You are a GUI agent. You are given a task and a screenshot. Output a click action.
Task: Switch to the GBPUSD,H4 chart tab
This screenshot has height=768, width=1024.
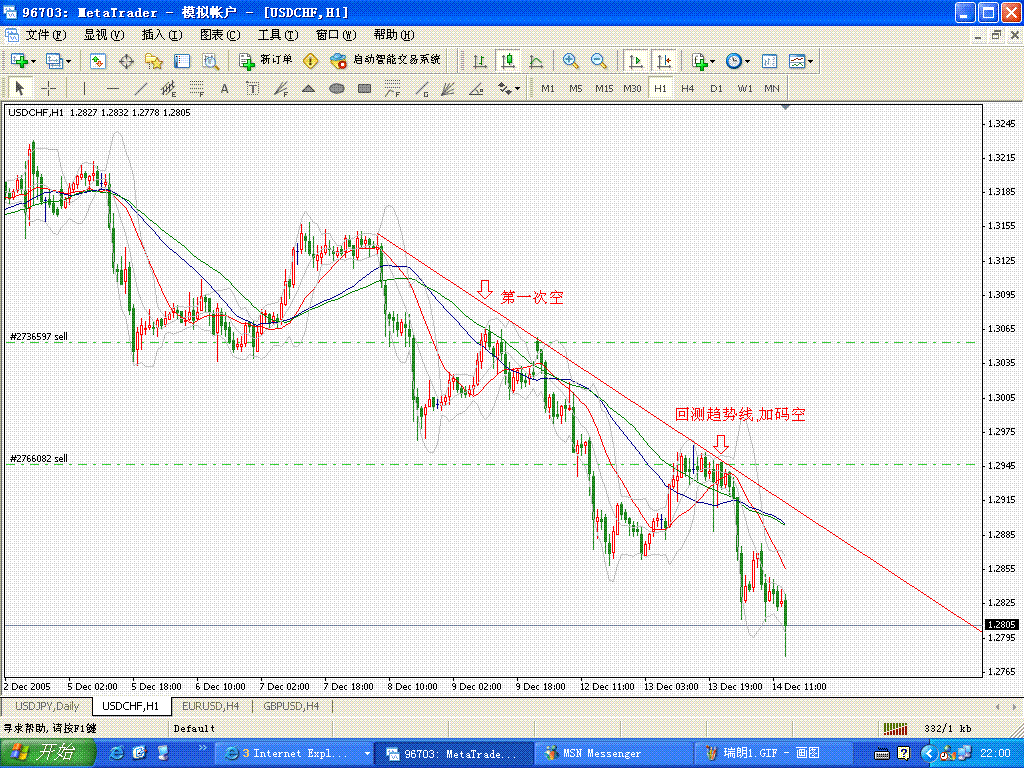pyautogui.click(x=291, y=706)
